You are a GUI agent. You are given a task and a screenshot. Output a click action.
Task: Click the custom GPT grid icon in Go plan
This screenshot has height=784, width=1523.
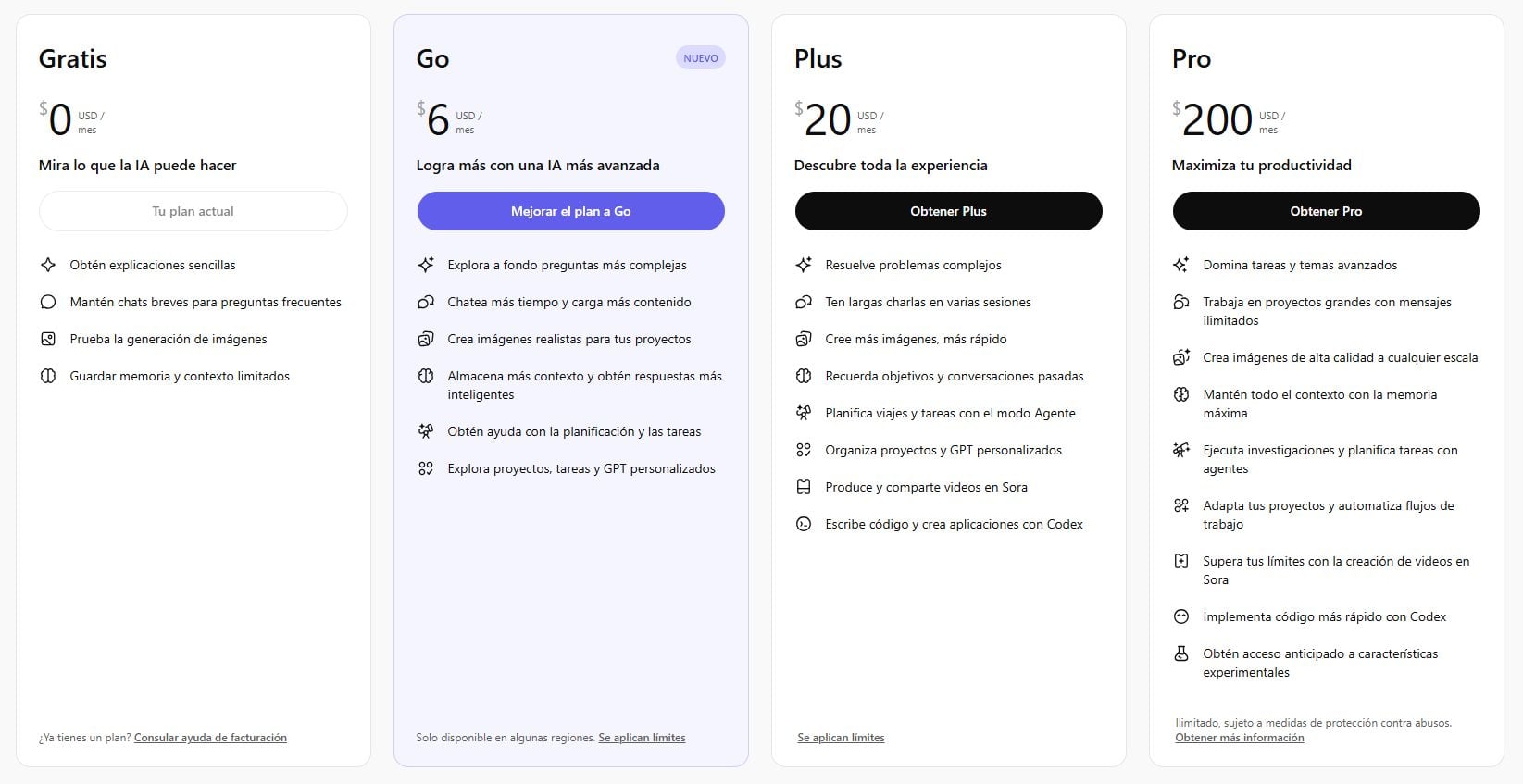(426, 468)
